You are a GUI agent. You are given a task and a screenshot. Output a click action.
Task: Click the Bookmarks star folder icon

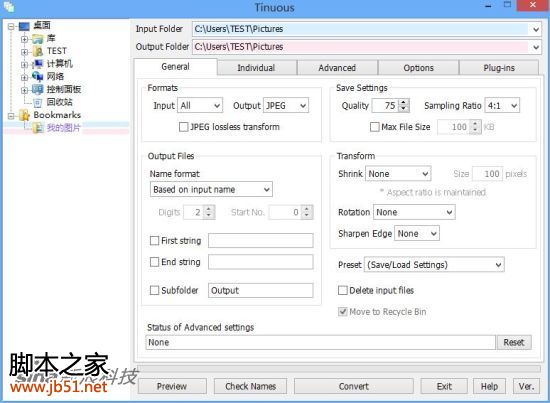(25, 115)
